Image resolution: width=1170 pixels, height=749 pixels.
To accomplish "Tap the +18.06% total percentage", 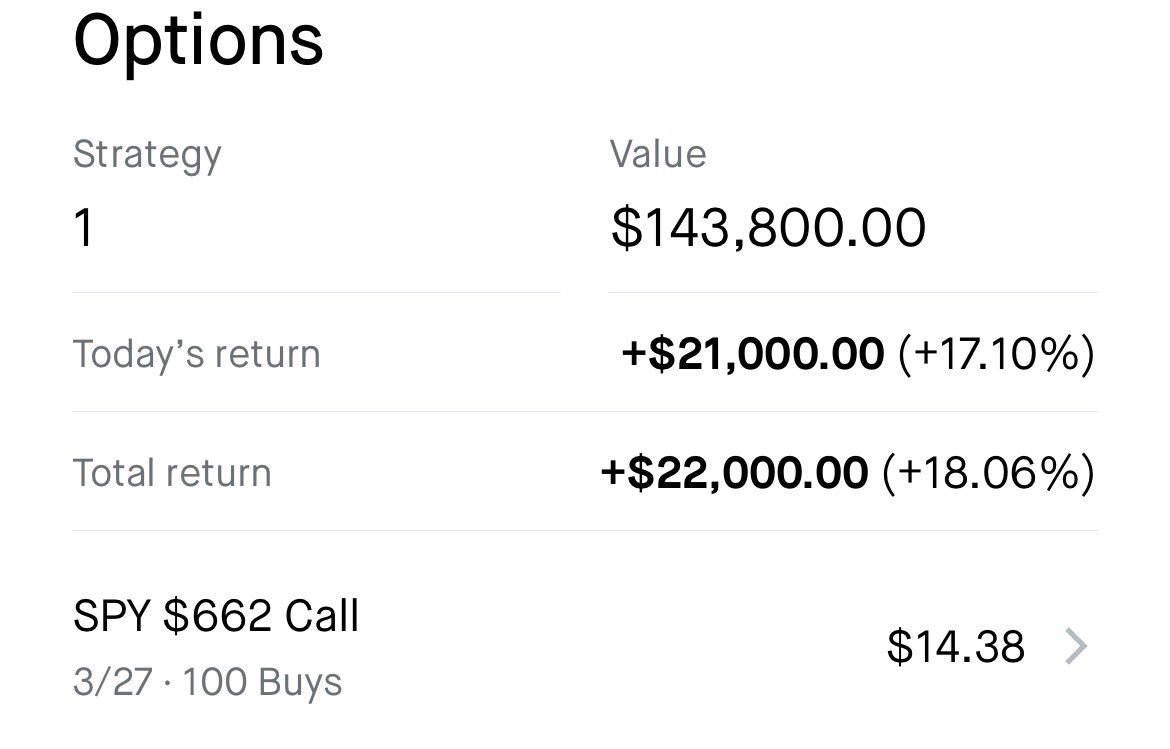I will 987,473.
